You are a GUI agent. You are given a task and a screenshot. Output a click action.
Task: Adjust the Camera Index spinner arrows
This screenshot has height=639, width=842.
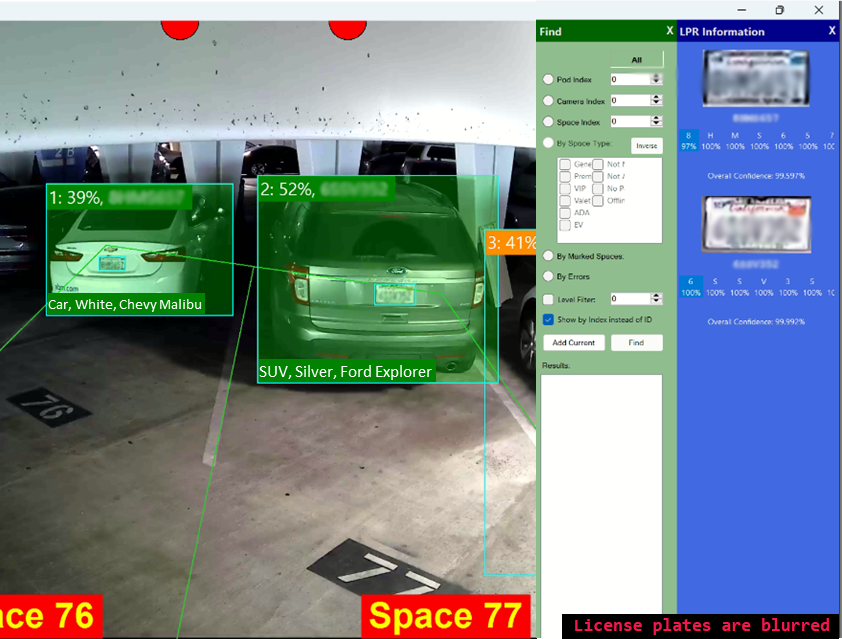(x=656, y=100)
